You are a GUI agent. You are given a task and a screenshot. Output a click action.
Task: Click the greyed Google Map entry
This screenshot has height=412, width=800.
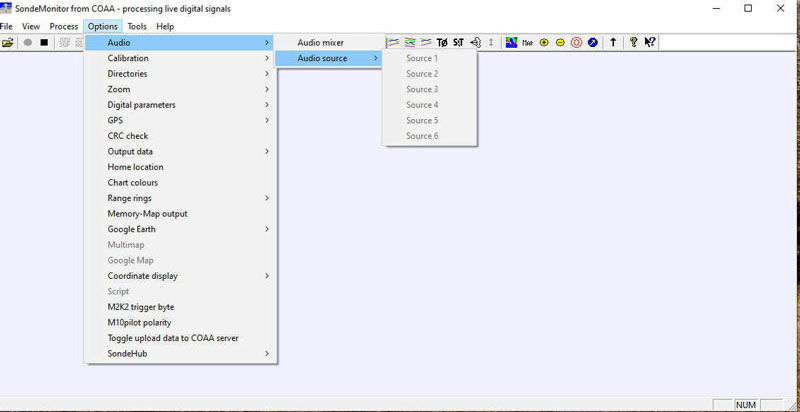[x=180, y=261]
